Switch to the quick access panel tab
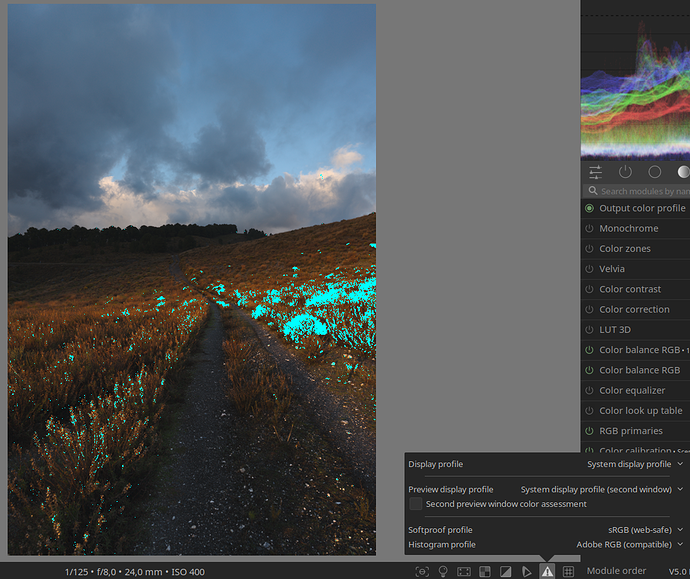The image size is (690, 579). coord(596,172)
